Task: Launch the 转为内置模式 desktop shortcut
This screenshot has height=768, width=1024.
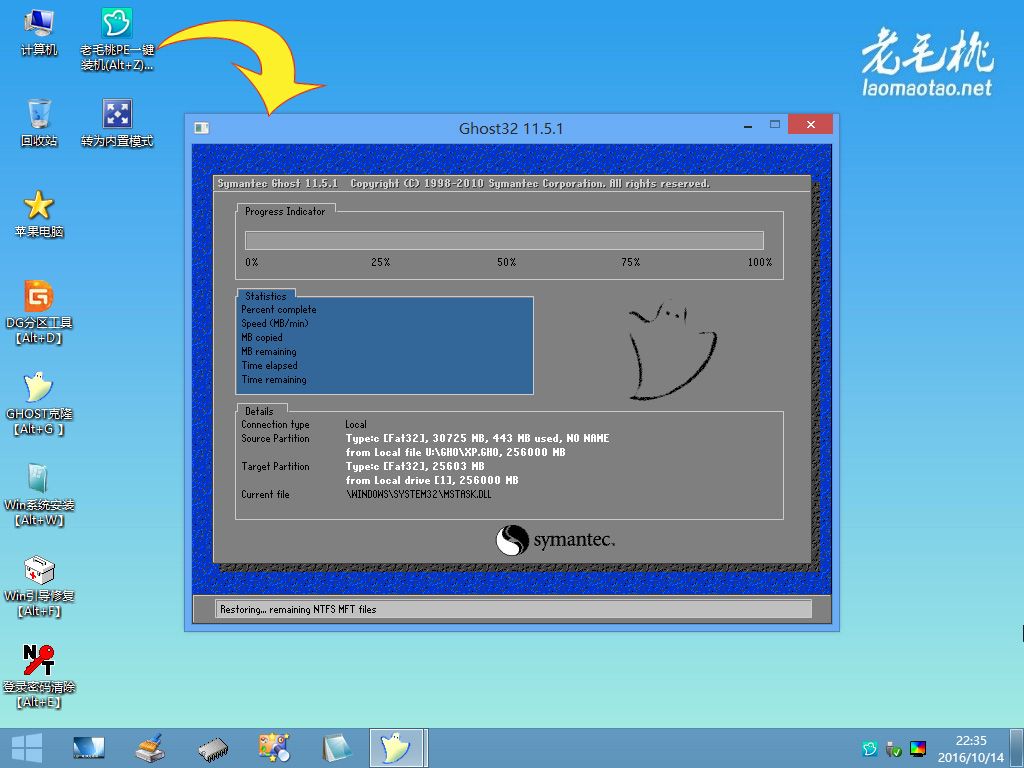Action: (x=117, y=115)
